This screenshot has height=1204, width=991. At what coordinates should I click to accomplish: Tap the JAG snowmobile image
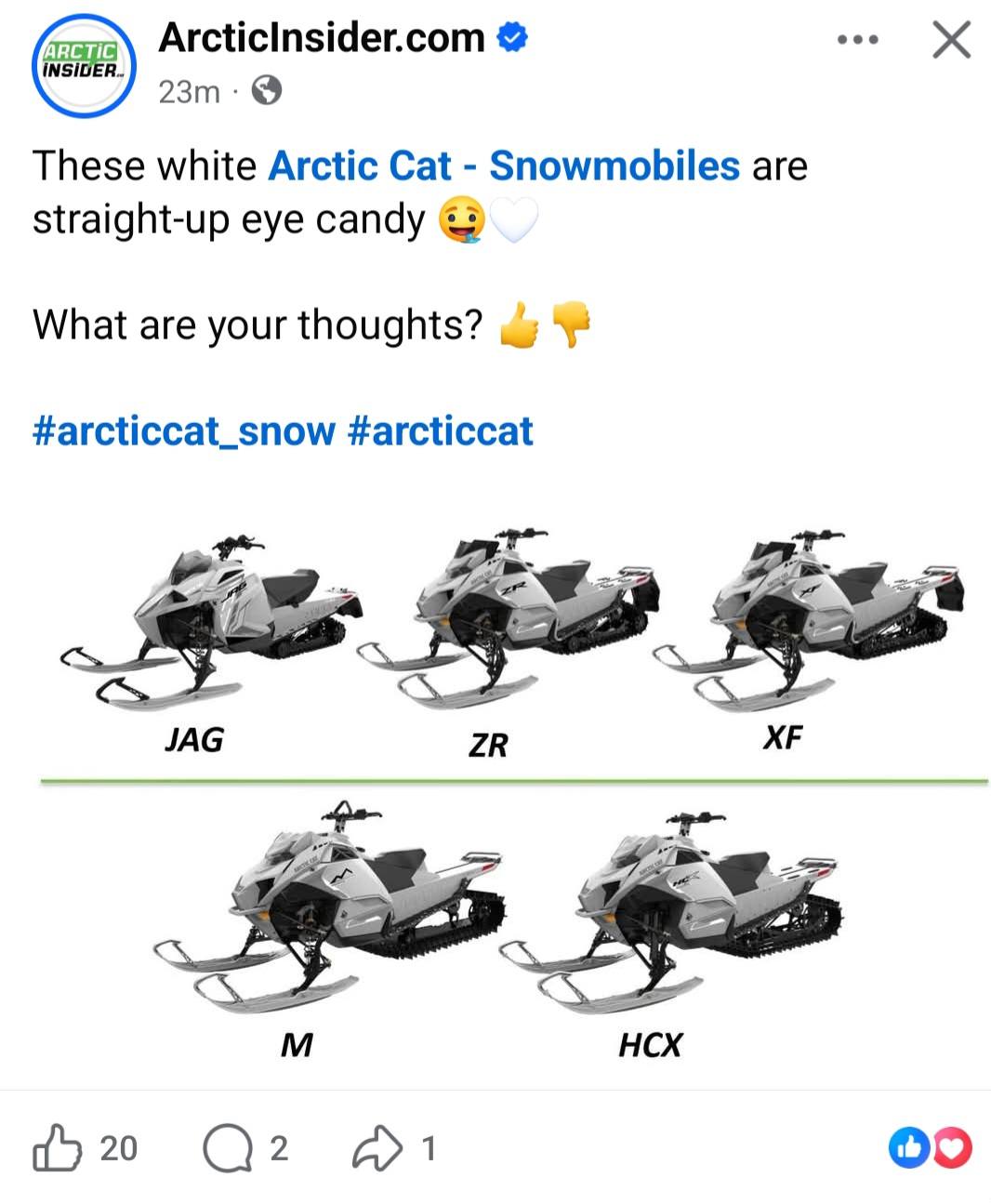211,618
